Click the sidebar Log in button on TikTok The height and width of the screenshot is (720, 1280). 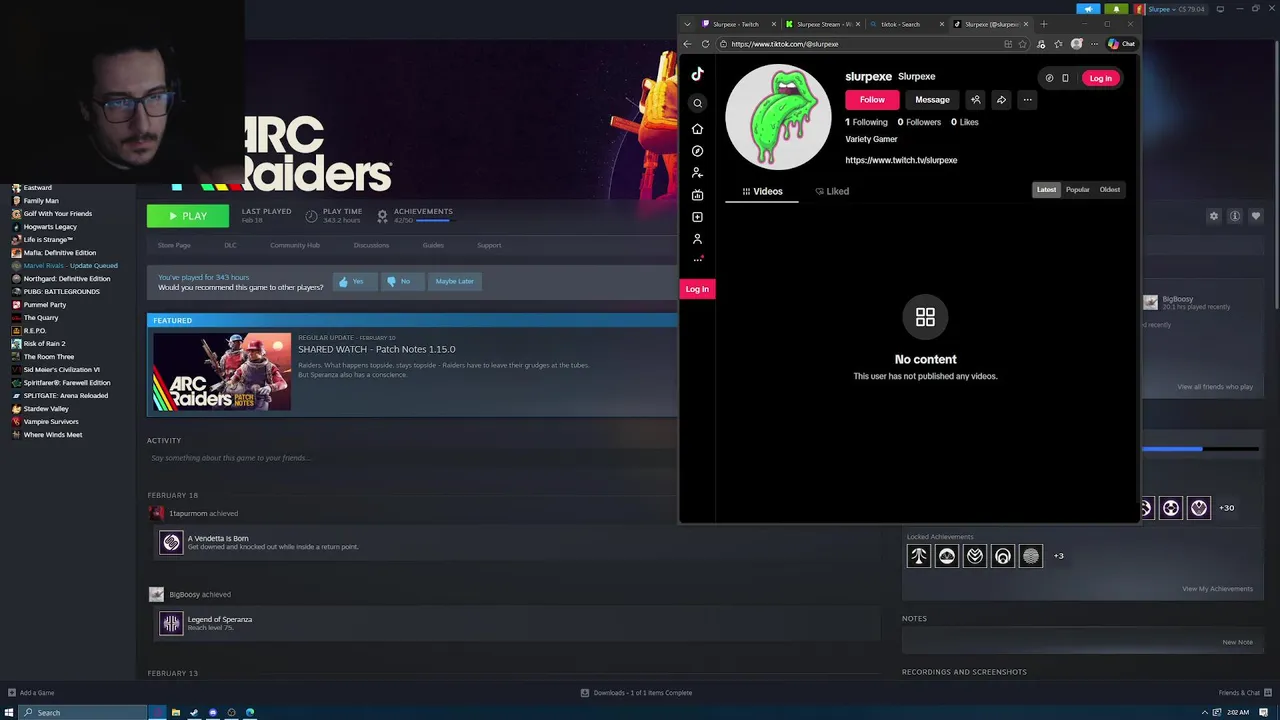pyautogui.click(x=697, y=289)
